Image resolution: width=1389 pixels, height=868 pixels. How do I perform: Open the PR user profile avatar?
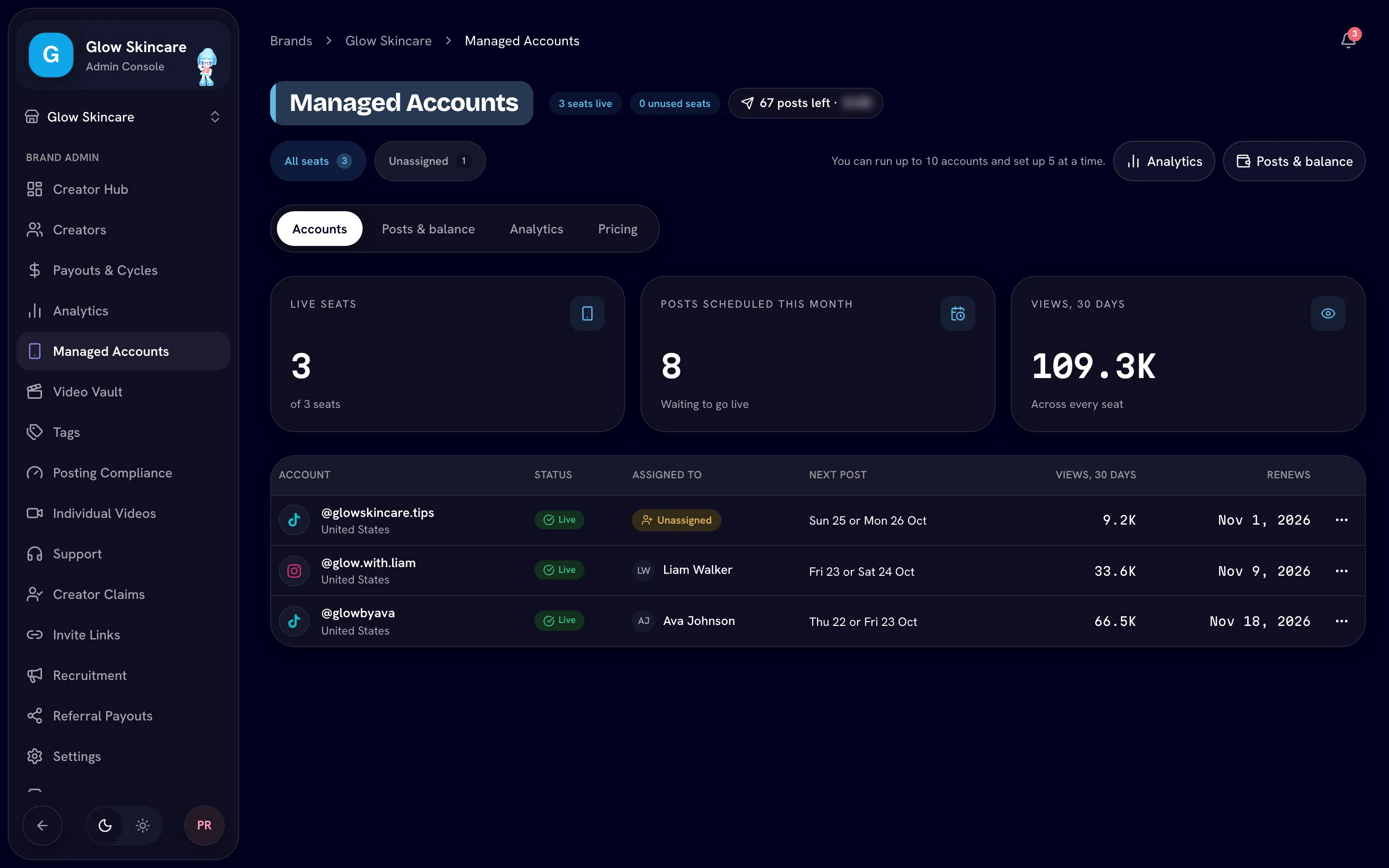pos(204,825)
